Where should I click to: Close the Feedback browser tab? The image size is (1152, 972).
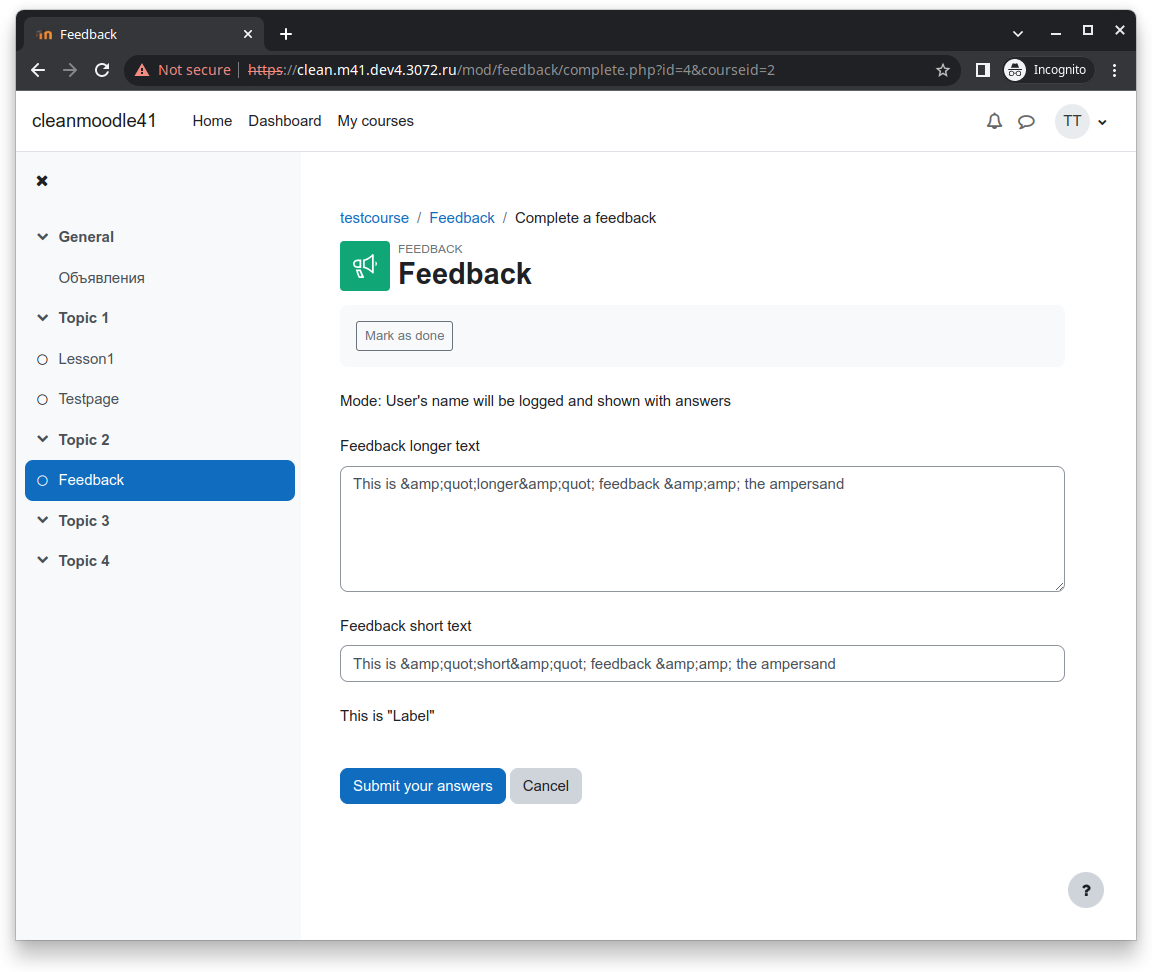248,34
